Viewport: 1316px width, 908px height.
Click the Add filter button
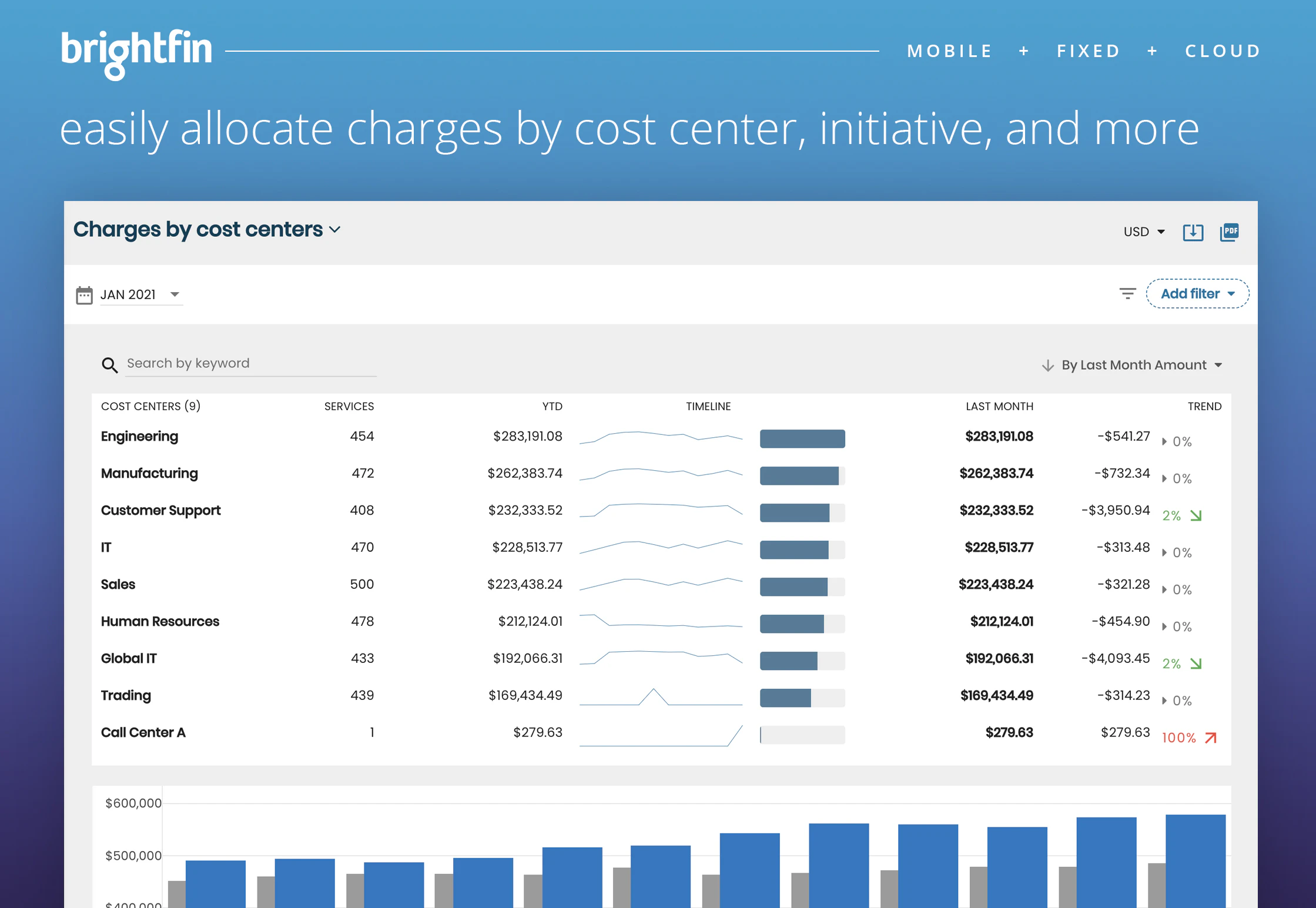tap(1197, 293)
